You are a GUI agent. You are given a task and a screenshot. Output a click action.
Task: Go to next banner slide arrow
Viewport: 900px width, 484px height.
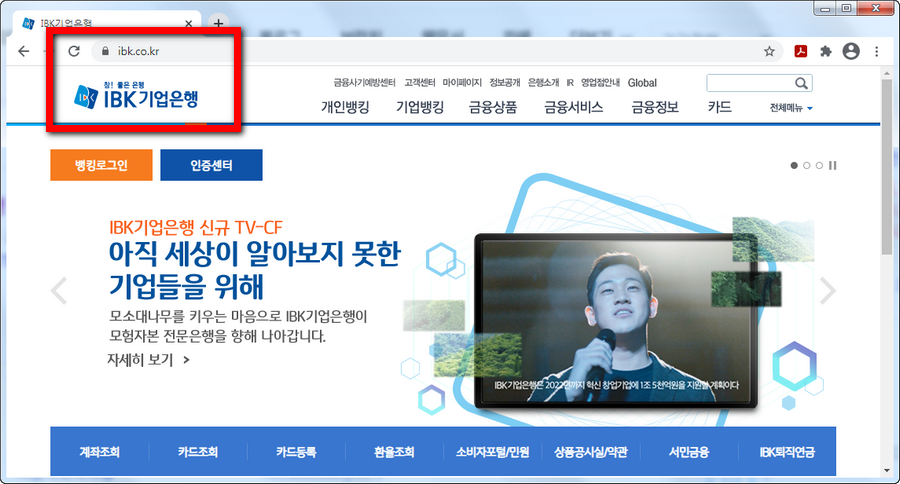[827, 291]
